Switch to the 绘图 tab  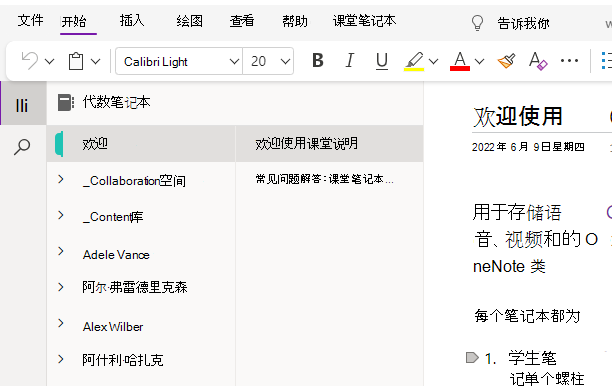[x=190, y=21]
